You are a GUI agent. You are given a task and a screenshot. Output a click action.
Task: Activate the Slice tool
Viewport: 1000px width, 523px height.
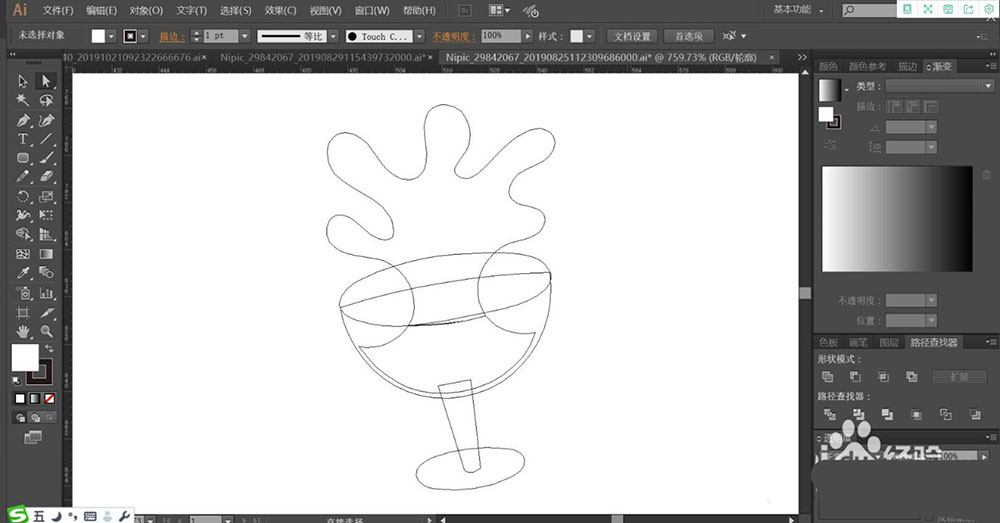pyautogui.click(x=46, y=313)
